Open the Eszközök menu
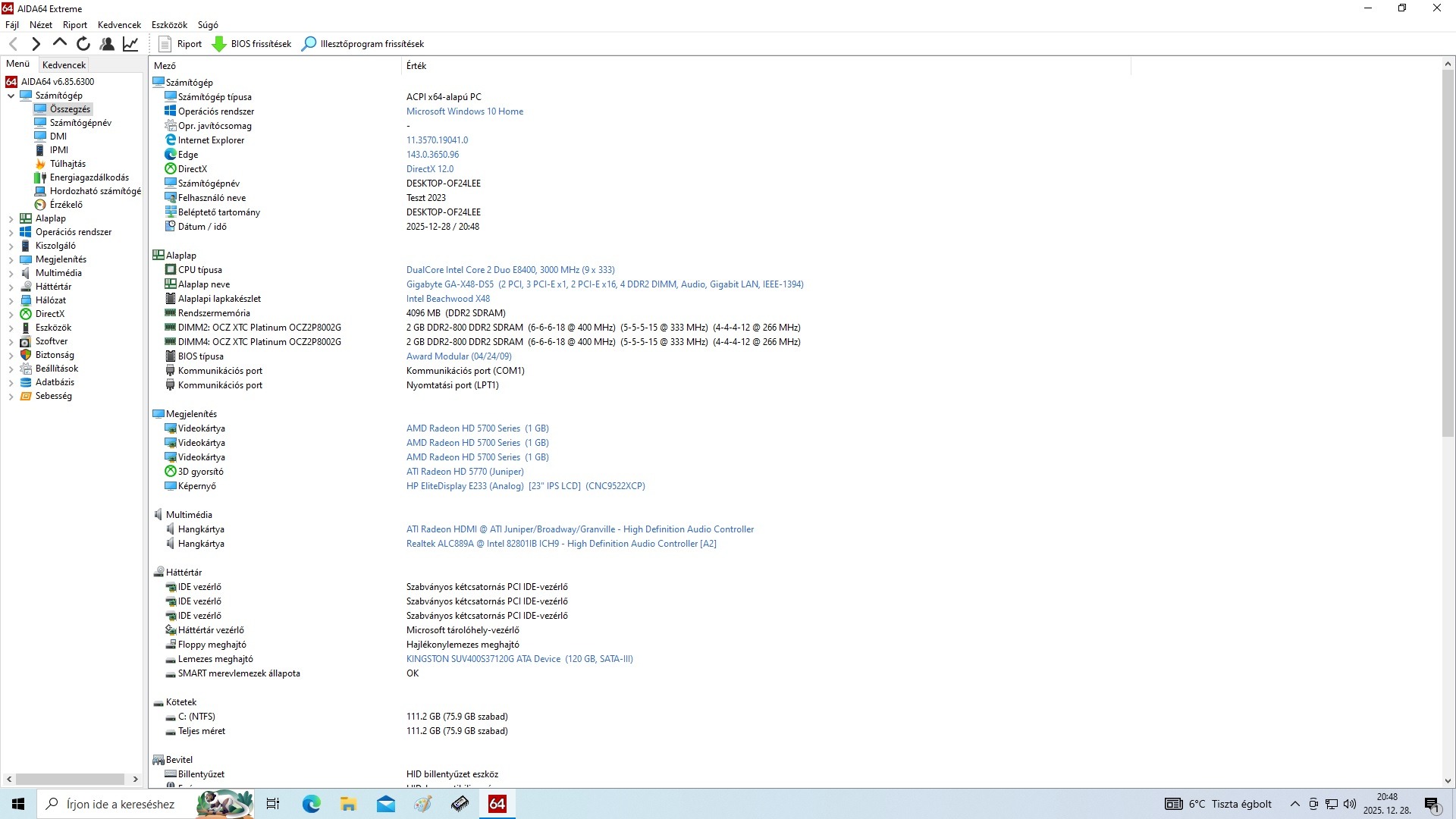This screenshot has width=1456, height=819. tap(168, 25)
